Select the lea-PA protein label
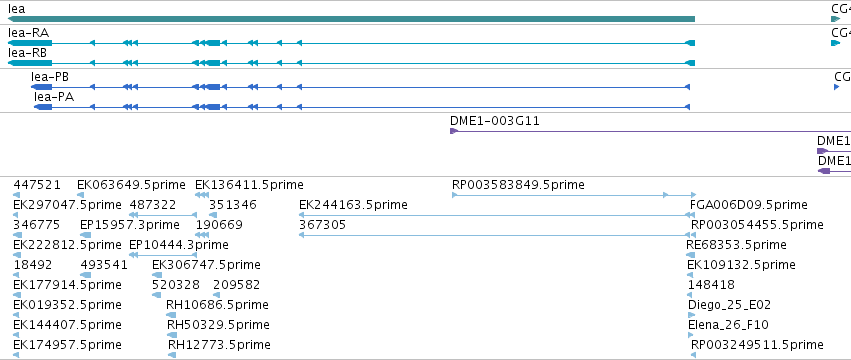This screenshot has width=851, height=360. point(54,97)
